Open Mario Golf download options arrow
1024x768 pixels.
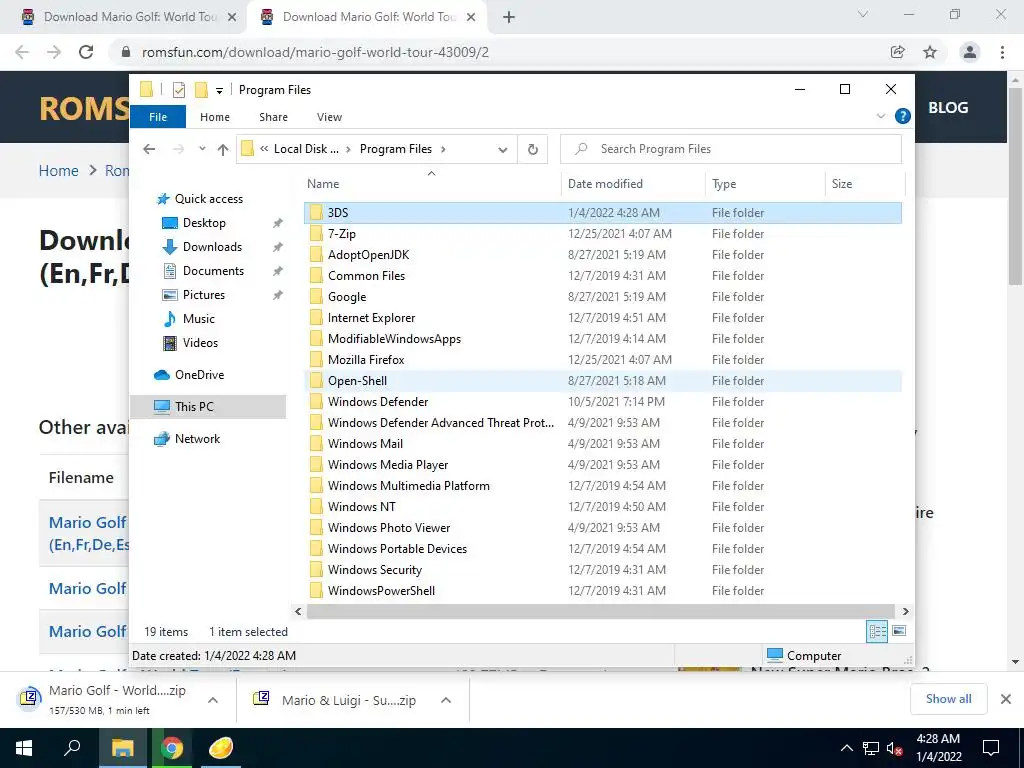click(x=213, y=700)
